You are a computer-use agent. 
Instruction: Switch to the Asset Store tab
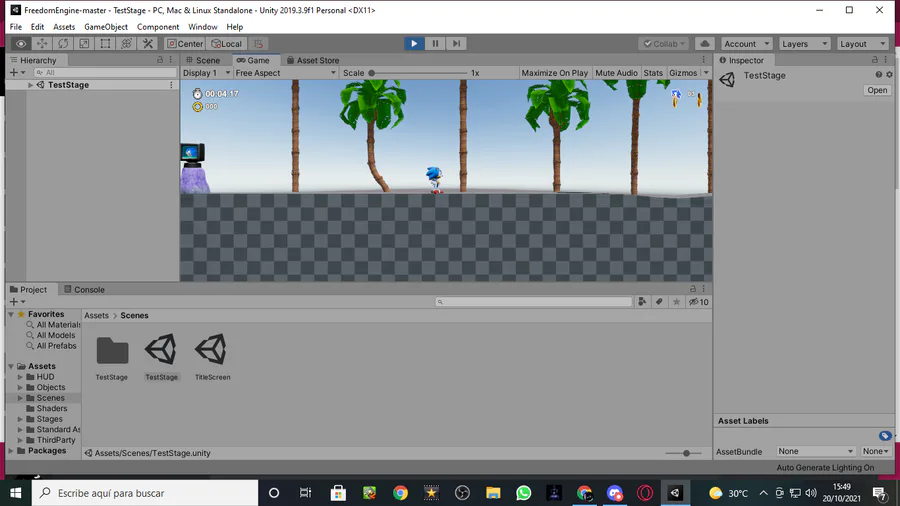[x=313, y=60]
